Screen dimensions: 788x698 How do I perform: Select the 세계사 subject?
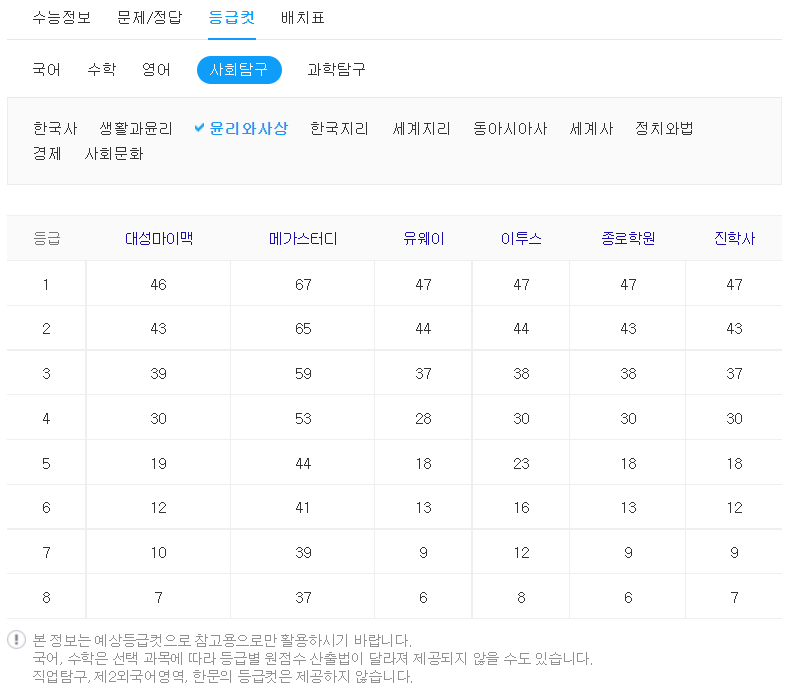[591, 129]
